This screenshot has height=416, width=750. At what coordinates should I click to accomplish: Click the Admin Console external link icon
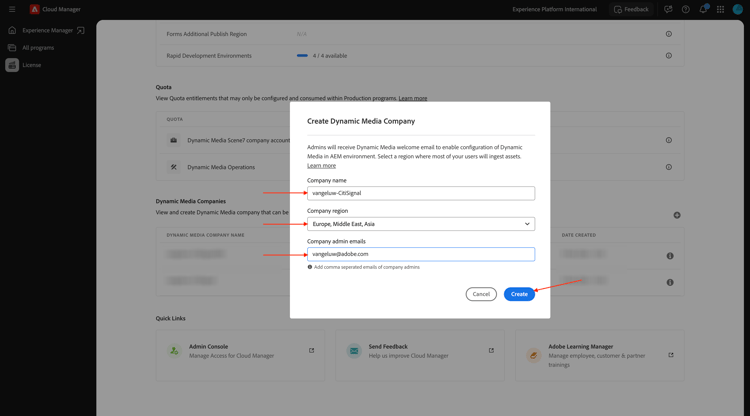coord(311,350)
